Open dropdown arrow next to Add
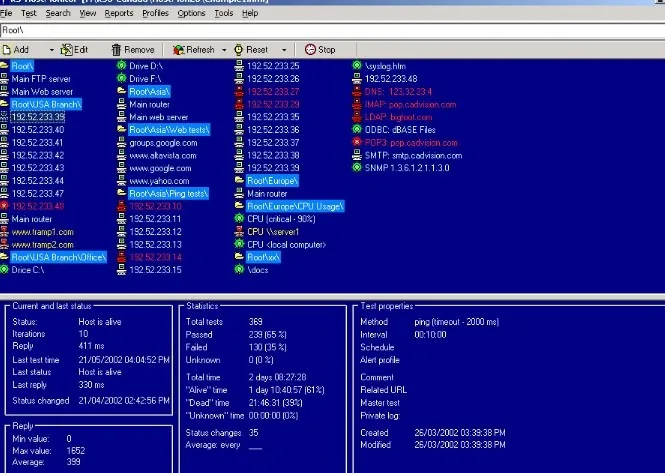 click(52, 50)
